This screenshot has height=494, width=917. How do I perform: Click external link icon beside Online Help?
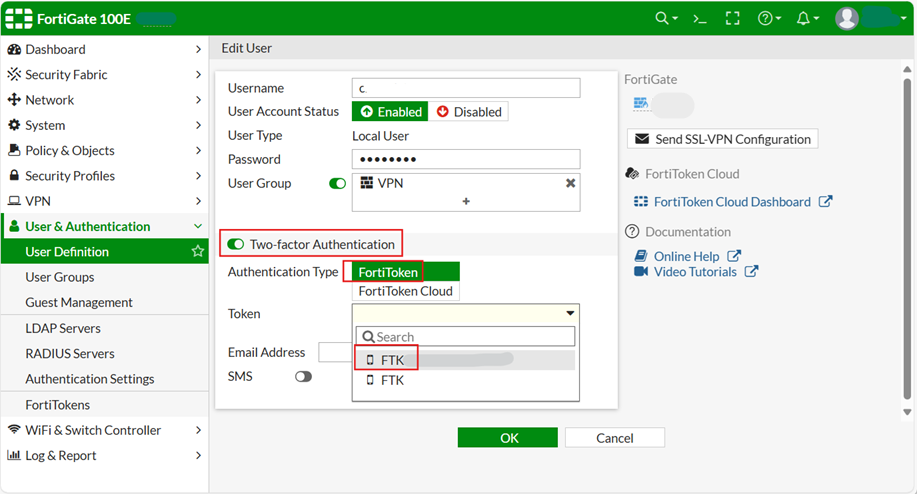click(734, 256)
